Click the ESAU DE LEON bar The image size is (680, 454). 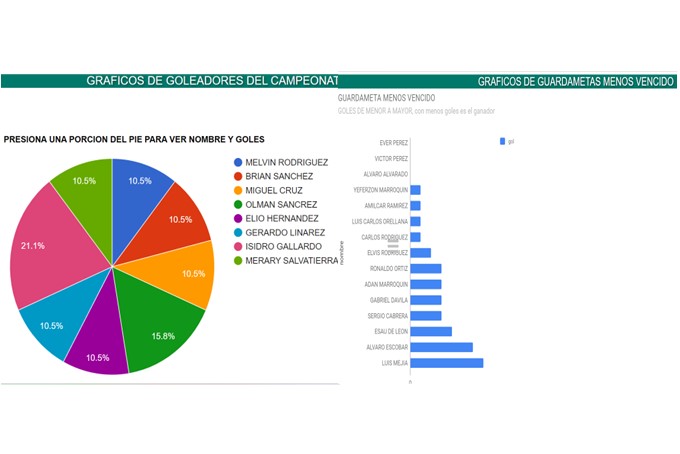pyautogui.click(x=431, y=331)
